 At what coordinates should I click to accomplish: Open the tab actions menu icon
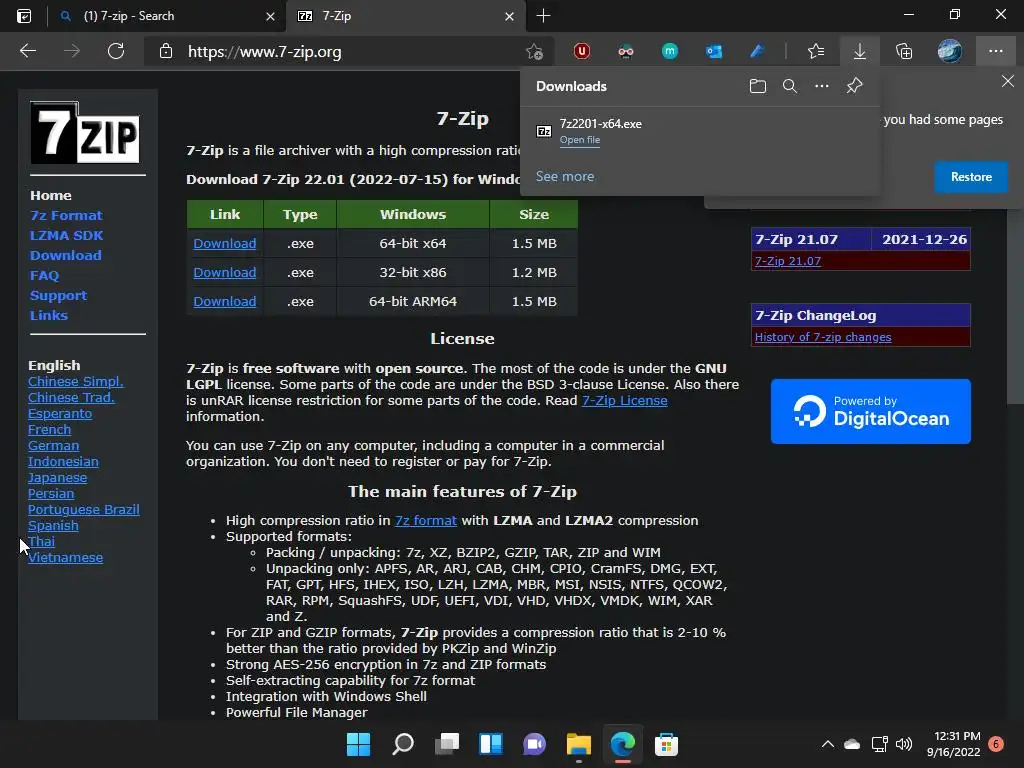pyautogui.click(x=24, y=16)
